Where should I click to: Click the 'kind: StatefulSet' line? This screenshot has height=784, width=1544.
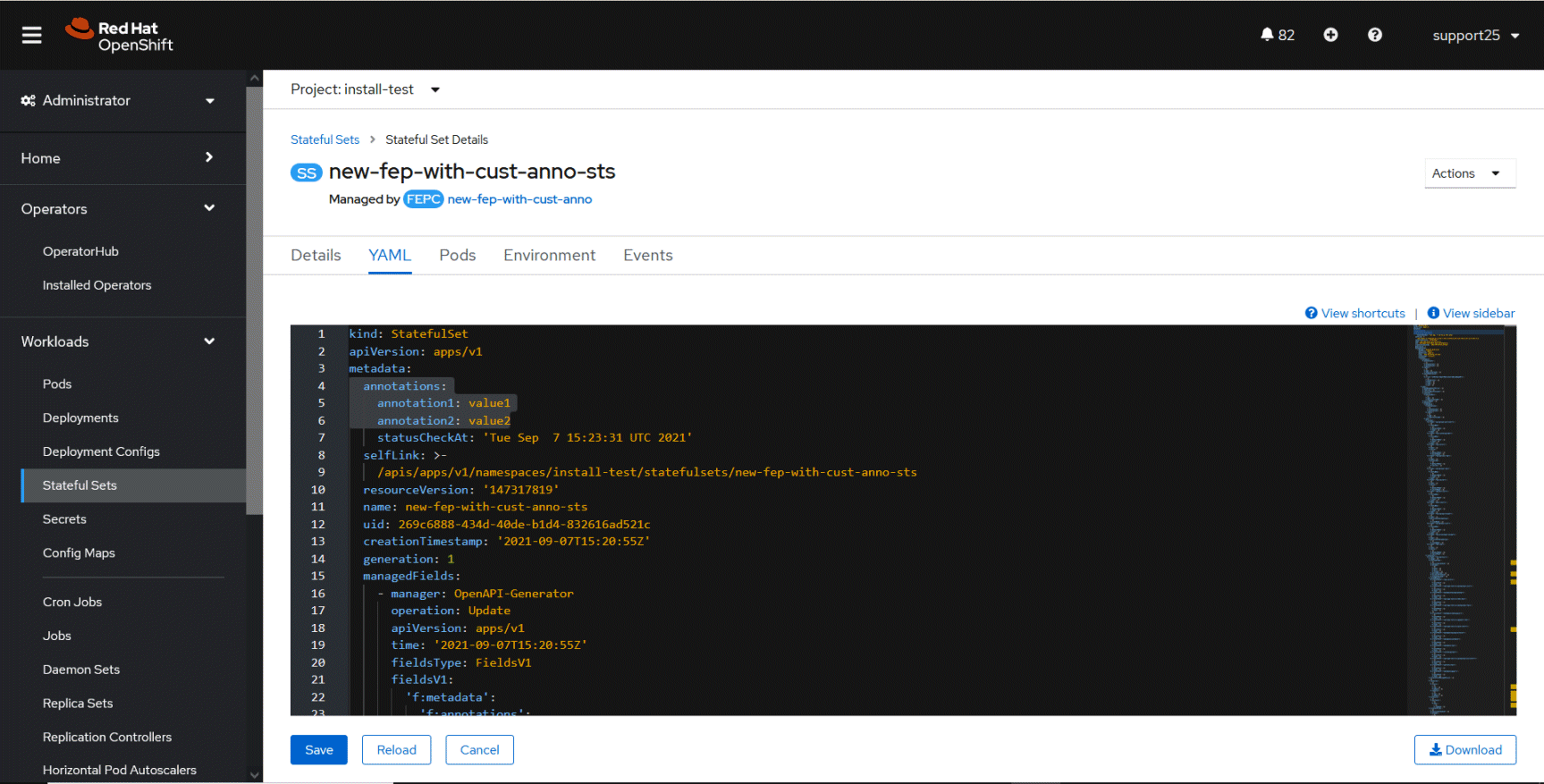(409, 334)
